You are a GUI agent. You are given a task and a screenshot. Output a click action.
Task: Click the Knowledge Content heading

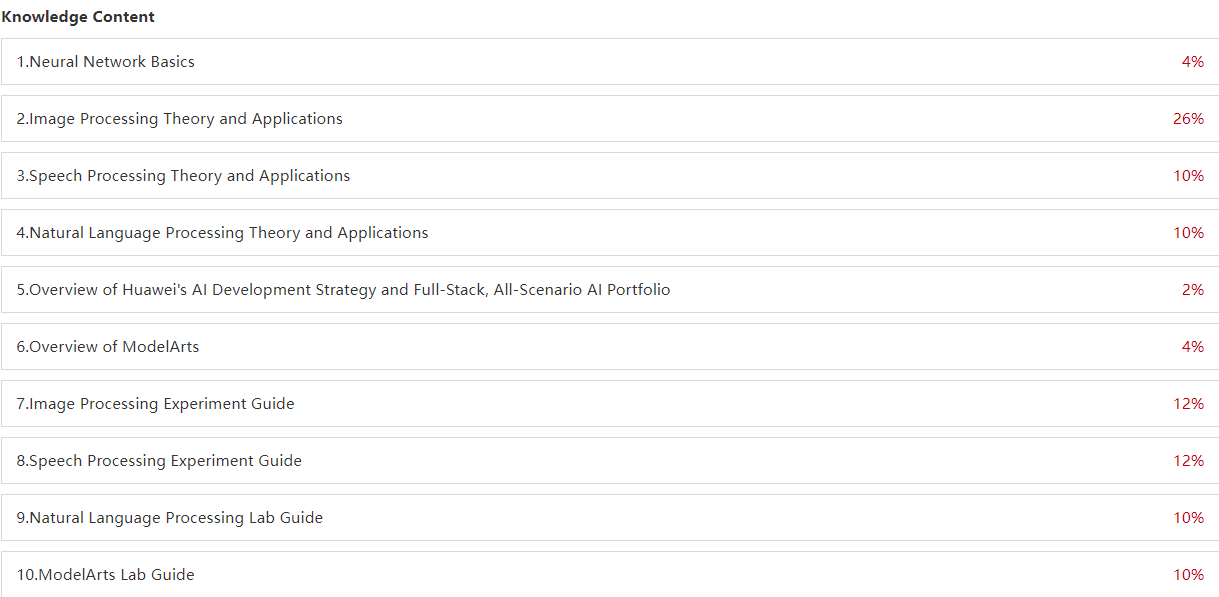(x=78, y=17)
